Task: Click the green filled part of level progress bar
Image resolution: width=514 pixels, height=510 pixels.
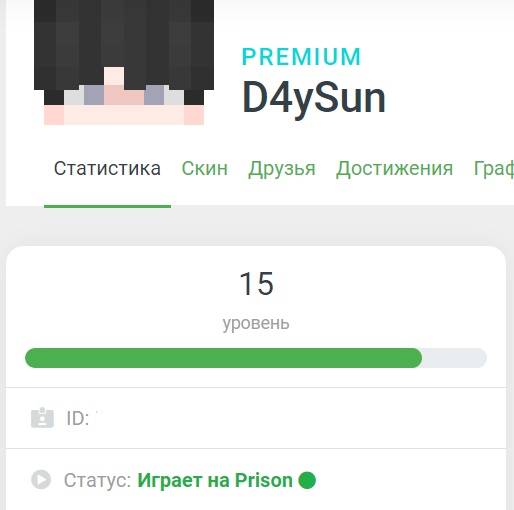Action: pos(223,358)
